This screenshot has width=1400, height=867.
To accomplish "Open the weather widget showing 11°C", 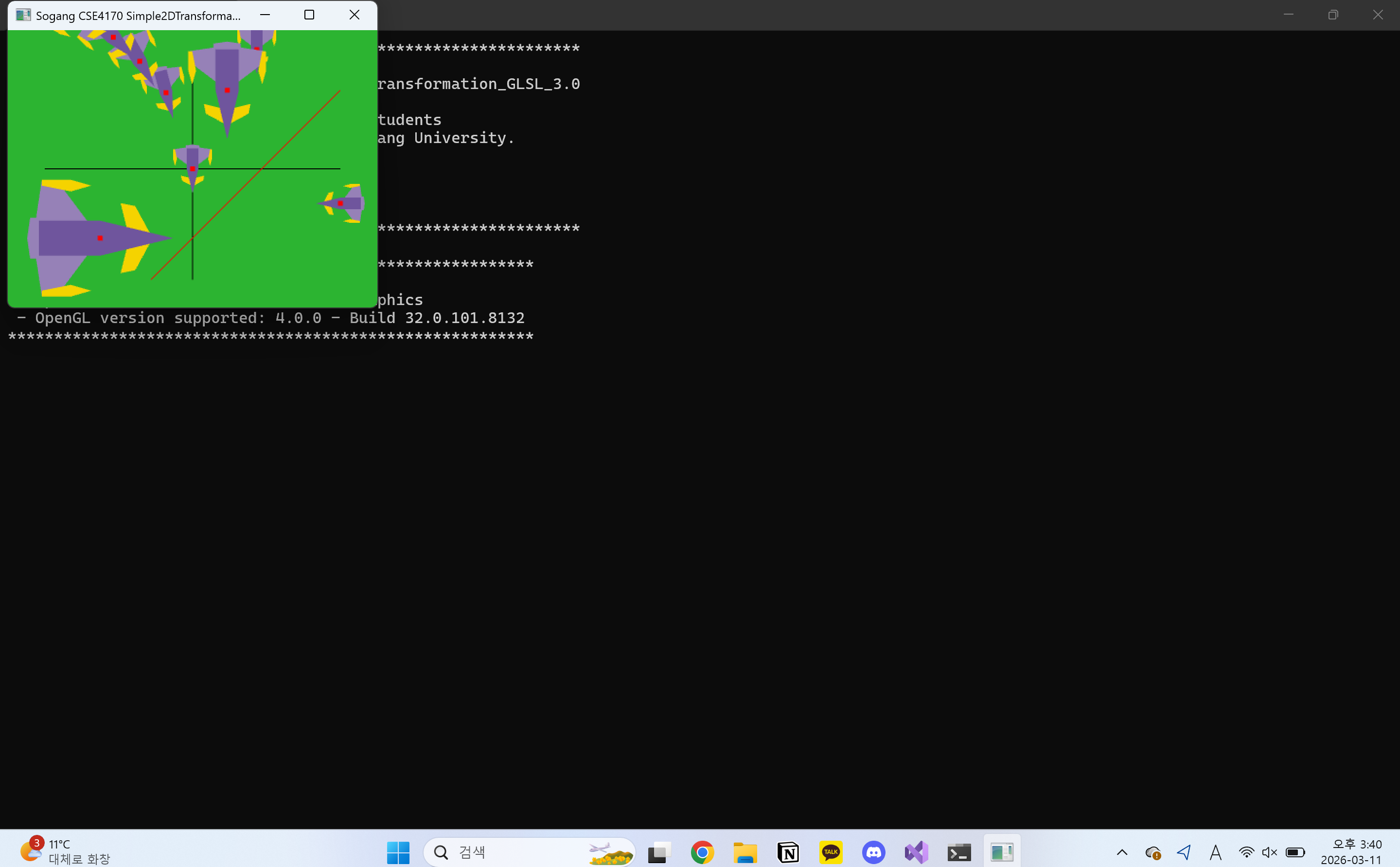I will point(64,851).
